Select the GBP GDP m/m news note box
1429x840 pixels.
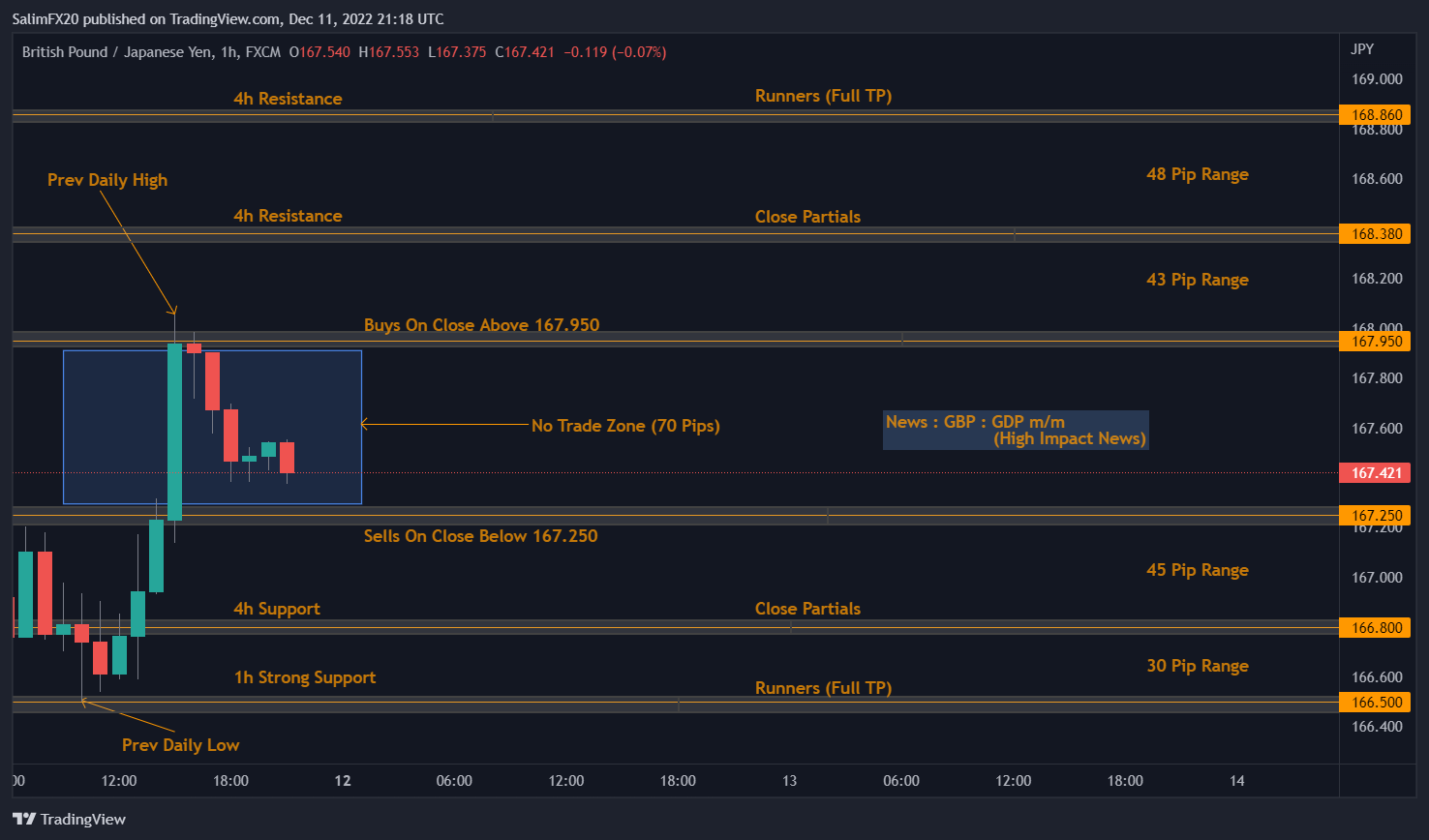click(x=1016, y=431)
